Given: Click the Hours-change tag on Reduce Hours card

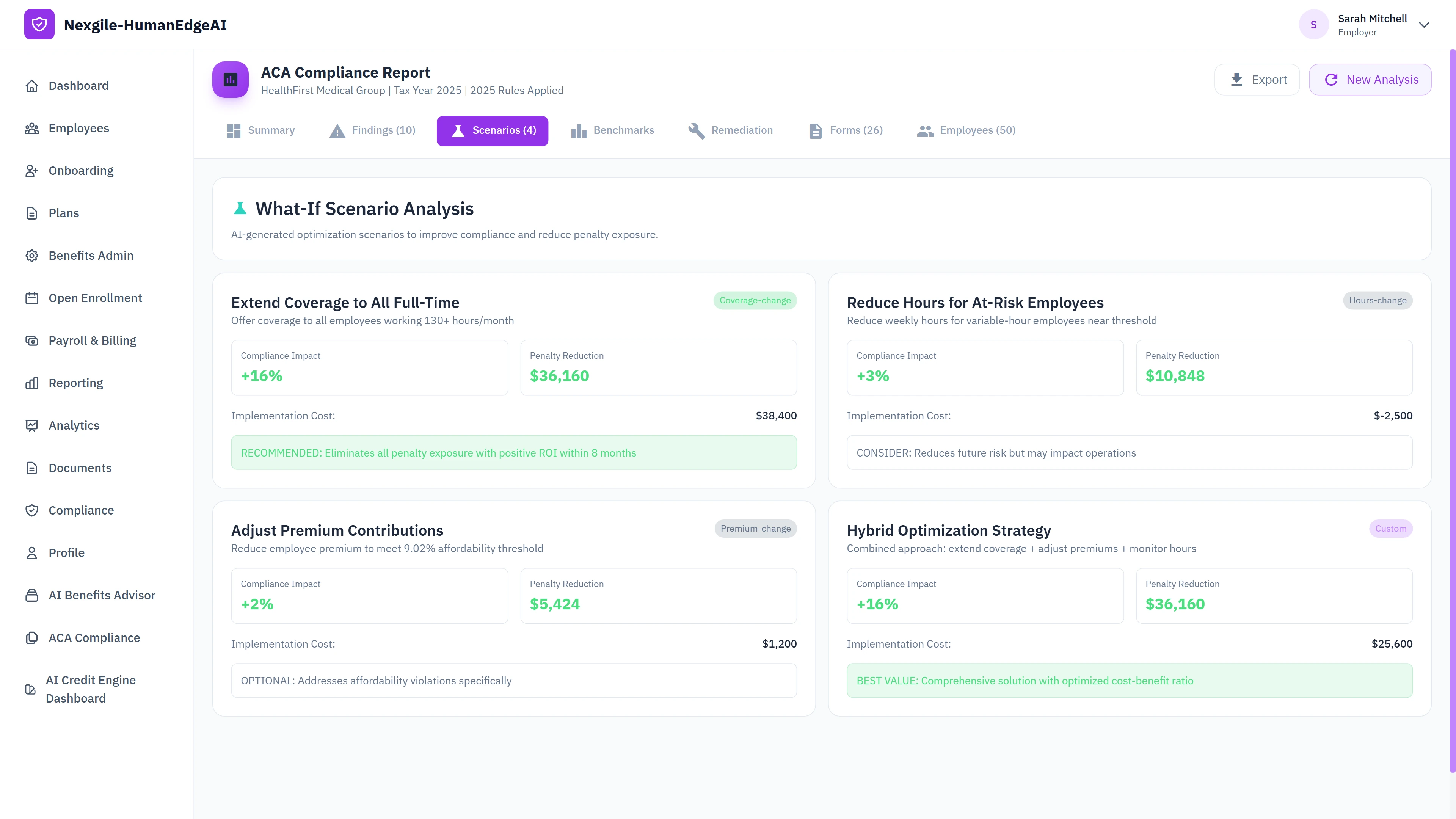Looking at the screenshot, I should [1377, 300].
